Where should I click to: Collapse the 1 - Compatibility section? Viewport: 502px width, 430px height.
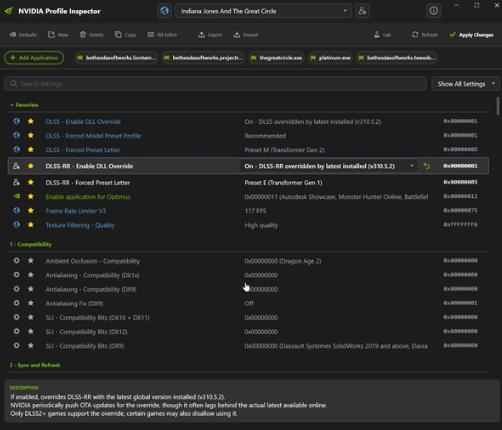point(31,244)
